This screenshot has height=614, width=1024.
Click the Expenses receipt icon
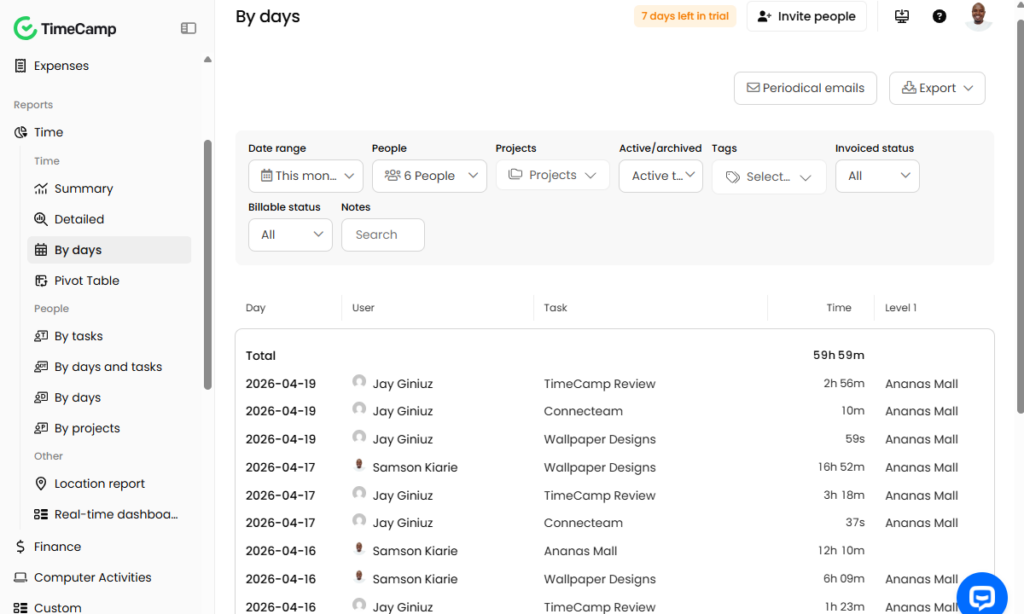coord(20,66)
